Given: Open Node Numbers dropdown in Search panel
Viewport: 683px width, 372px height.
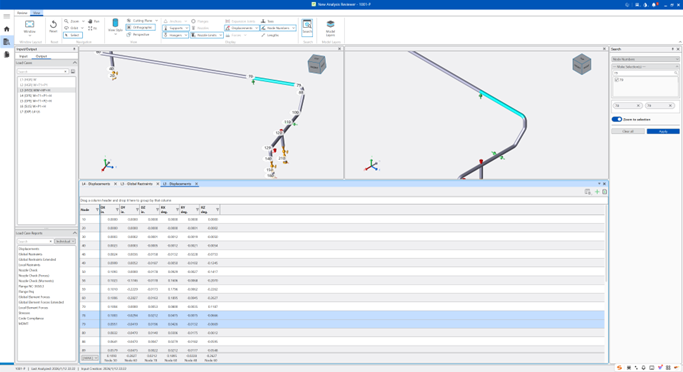Looking at the screenshot, I should pos(645,59).
